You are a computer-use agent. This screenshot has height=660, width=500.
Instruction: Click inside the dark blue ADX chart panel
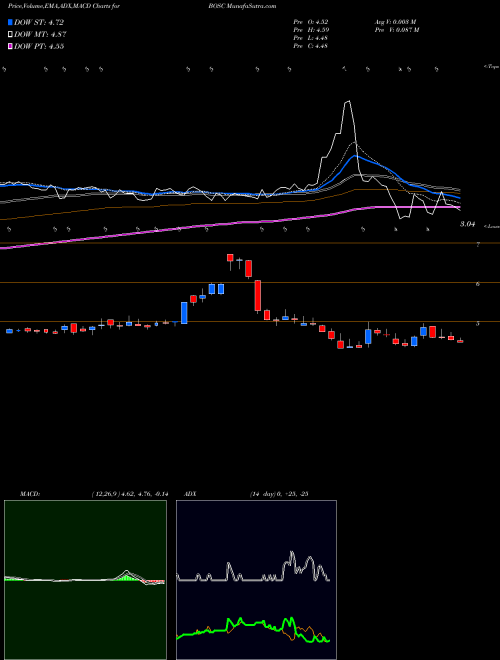[x=256, y=580]
